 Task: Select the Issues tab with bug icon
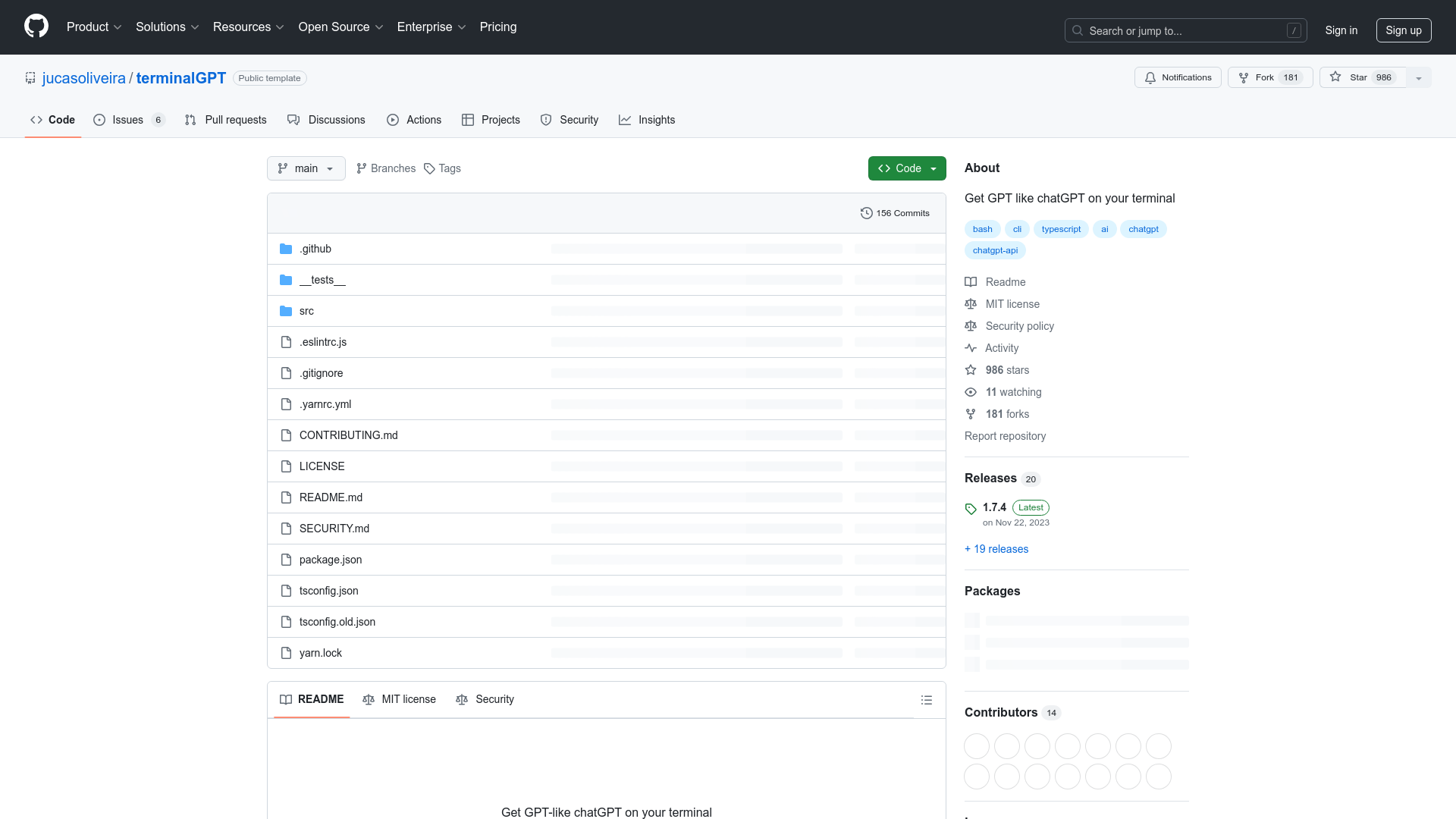(x=123, y=120)
